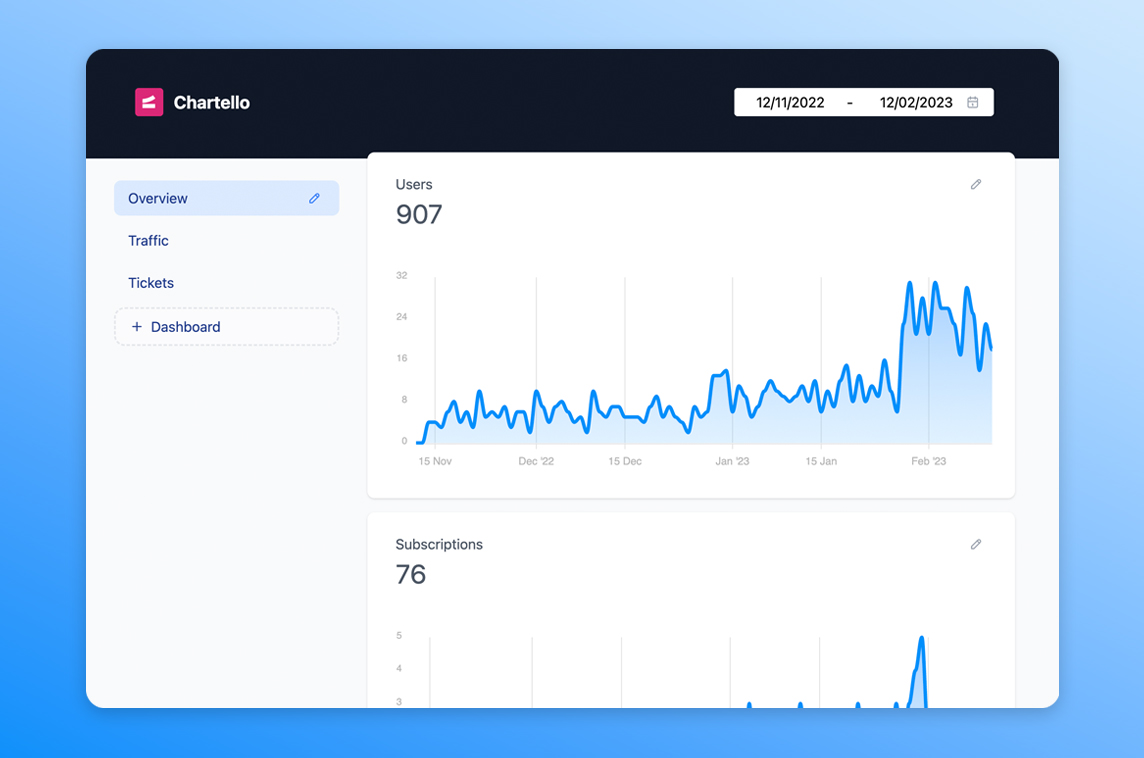
Task: Click the plus icon before Dashboard
Action: 137,327
